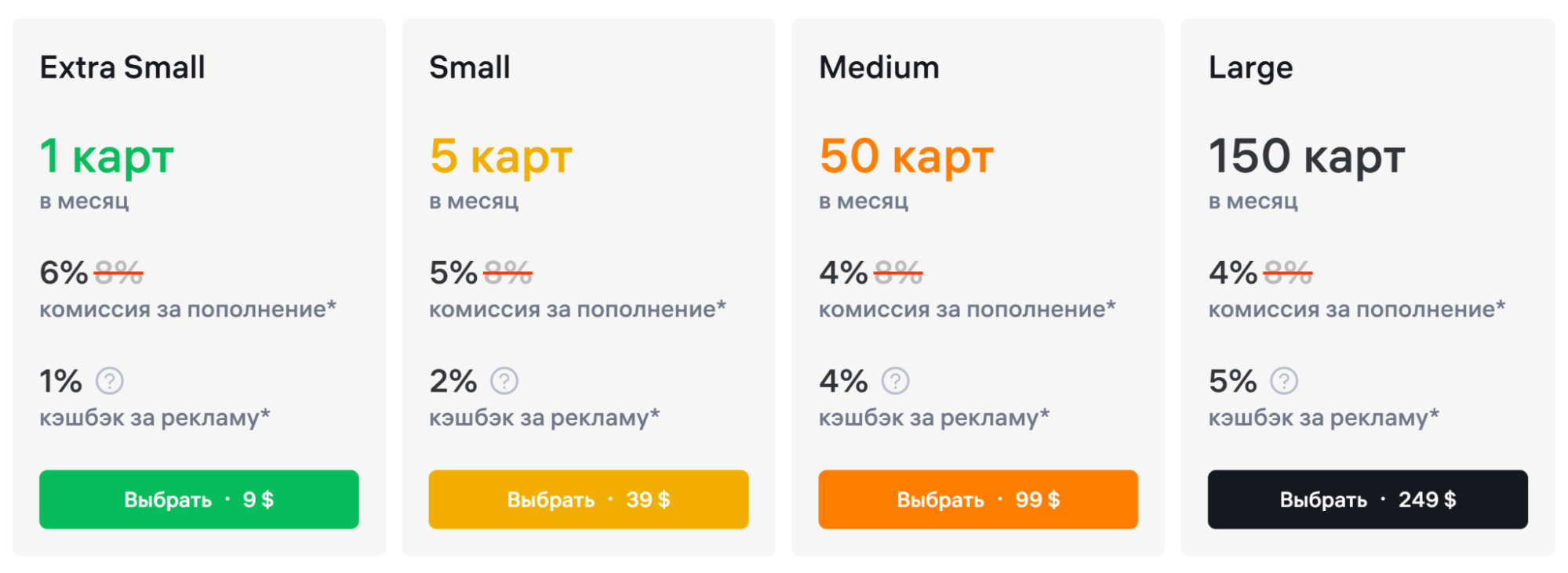
Task: Choose Medium plan for 99 $
Action: coord(978,499)
